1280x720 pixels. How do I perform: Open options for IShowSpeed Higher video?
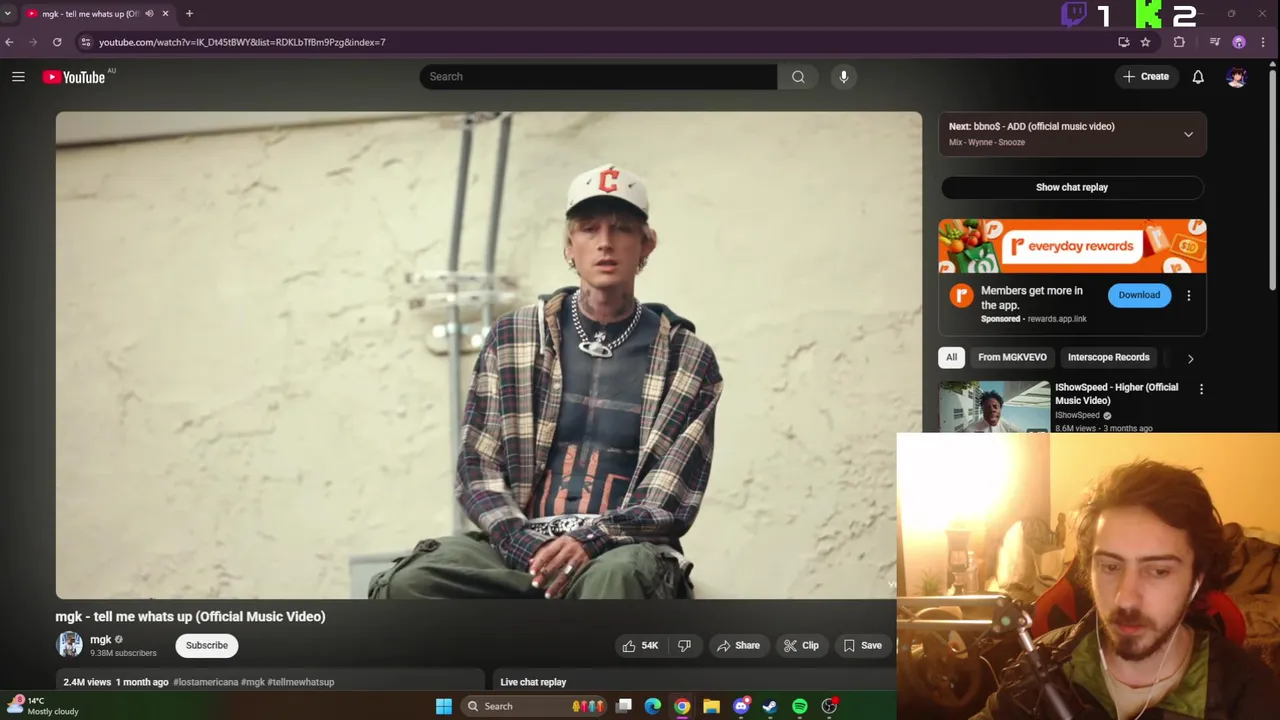pos(1201,389)
